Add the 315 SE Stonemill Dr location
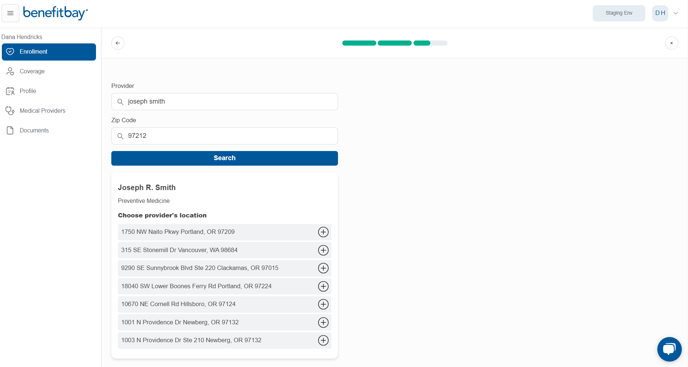688x367 pixels. pyautogui.click(x=323, y=250)
